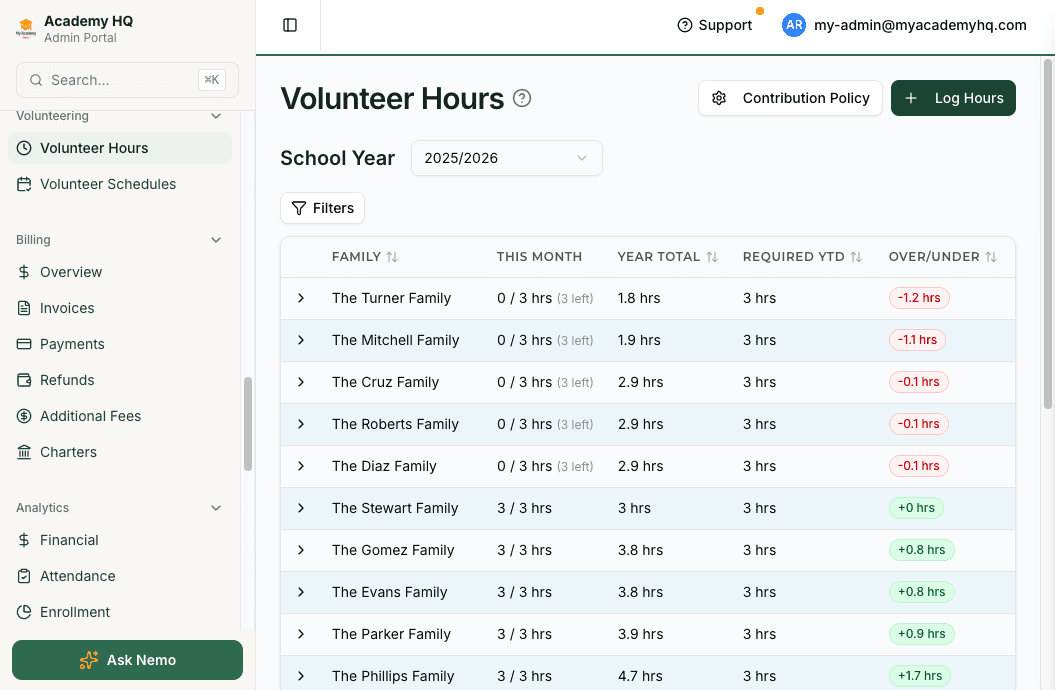Click the Support help icon

click(x=684, y=25)
